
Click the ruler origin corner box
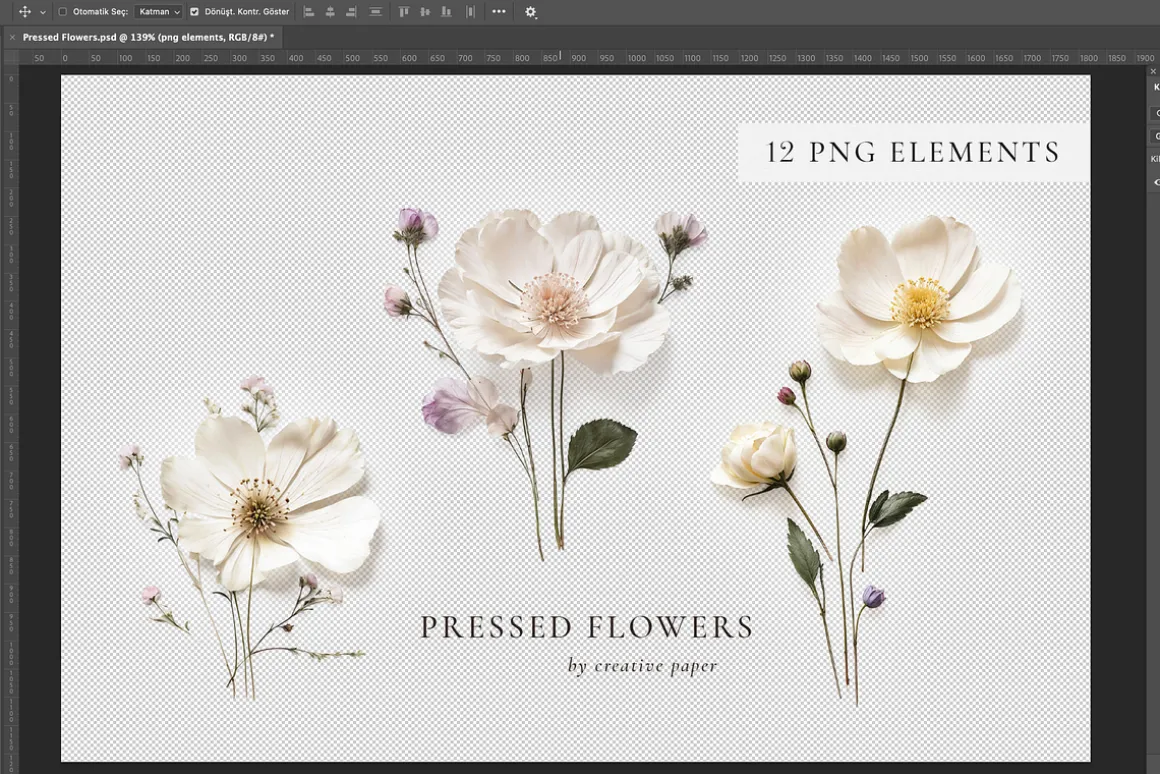tap(10, 58)
